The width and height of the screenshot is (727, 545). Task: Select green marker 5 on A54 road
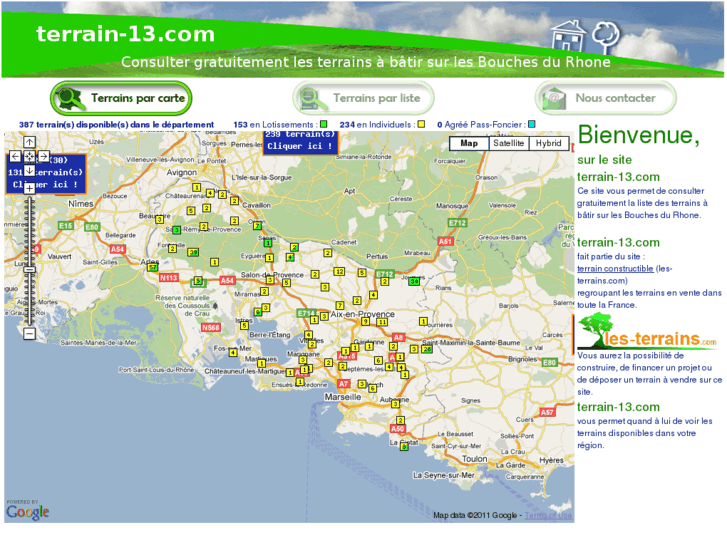(x=198, y=281)
